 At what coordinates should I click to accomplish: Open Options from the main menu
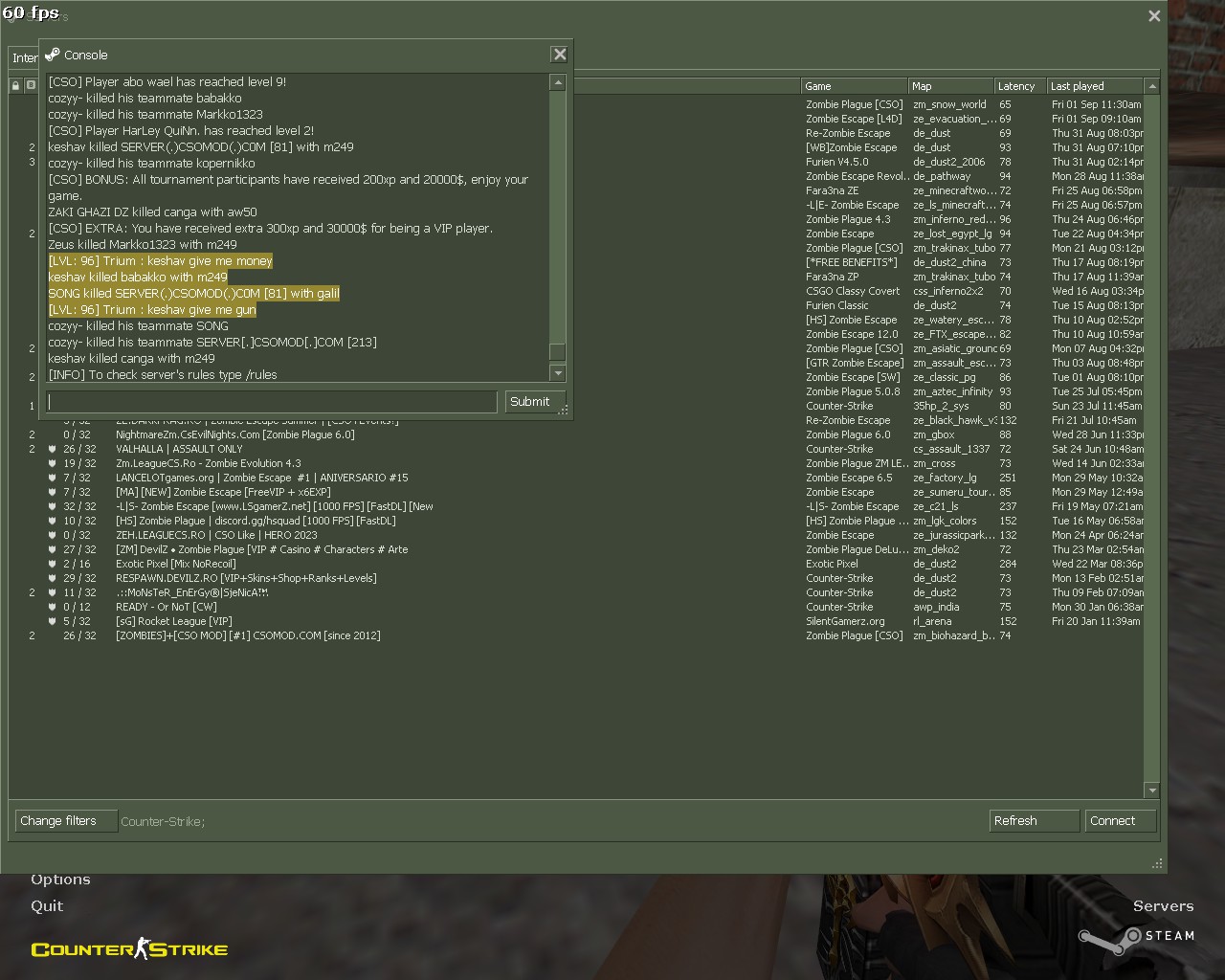coord(60,880)
